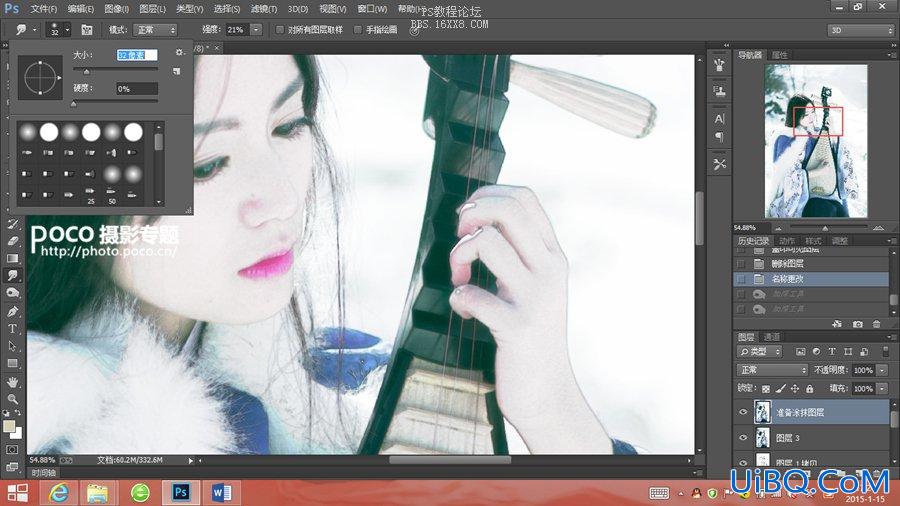The width and height of the screenshot is (900, 506).
Task: Open the 滤镜(T) menu
Action: [263, 9]
